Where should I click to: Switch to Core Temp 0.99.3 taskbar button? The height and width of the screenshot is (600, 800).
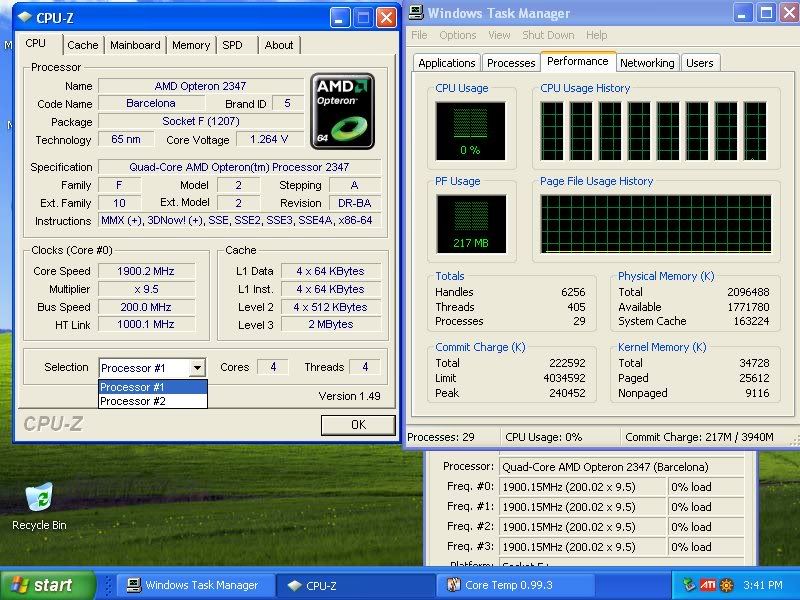[x=515, y=585]
